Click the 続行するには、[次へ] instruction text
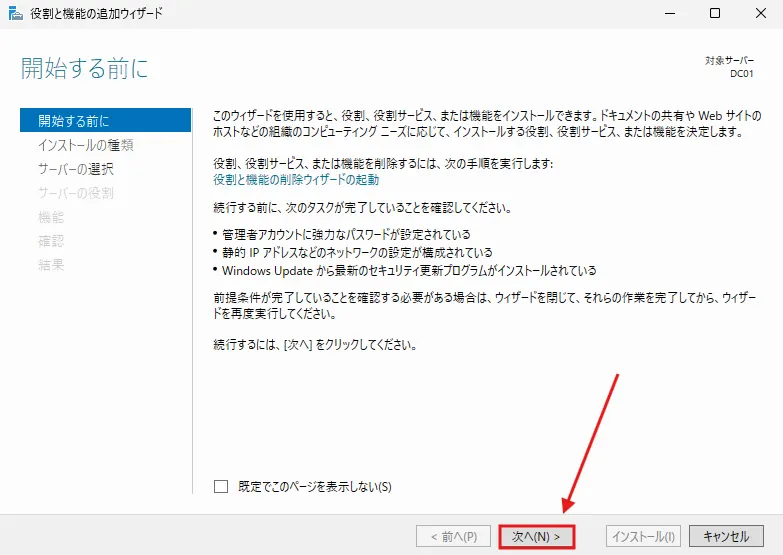Screen dimensions: 783x555 point(315,345)
